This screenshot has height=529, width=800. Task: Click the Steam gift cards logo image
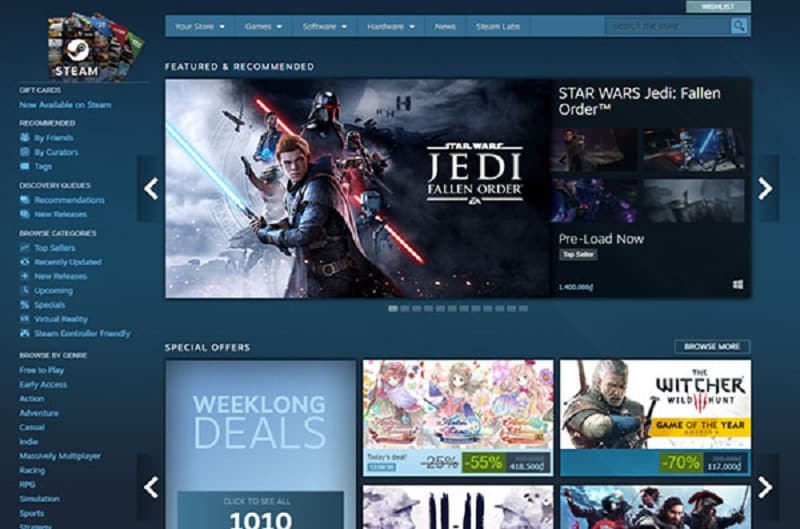[95, 47]
